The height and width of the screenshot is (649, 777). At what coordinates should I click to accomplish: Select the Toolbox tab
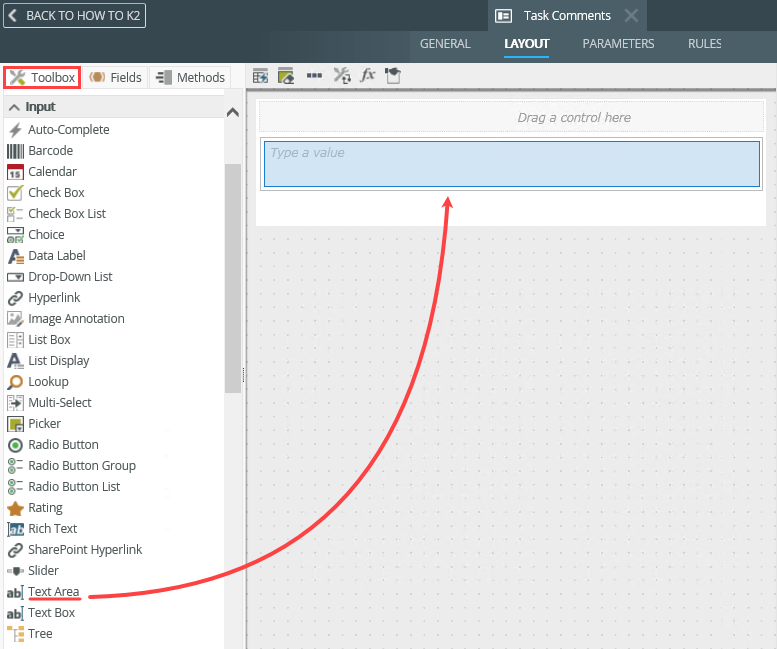[42, 78]
